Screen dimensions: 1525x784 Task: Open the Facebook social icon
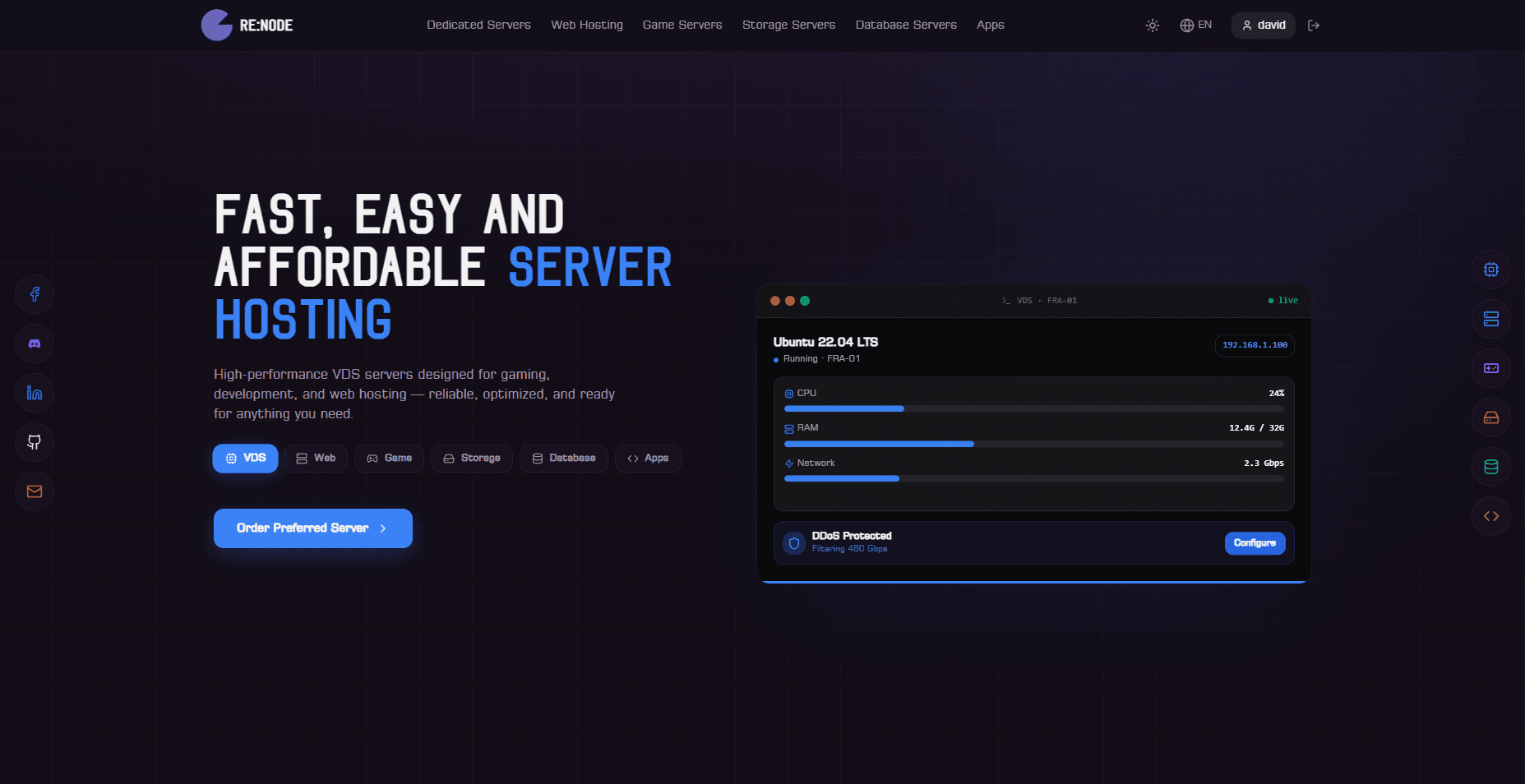pos(35,294)
